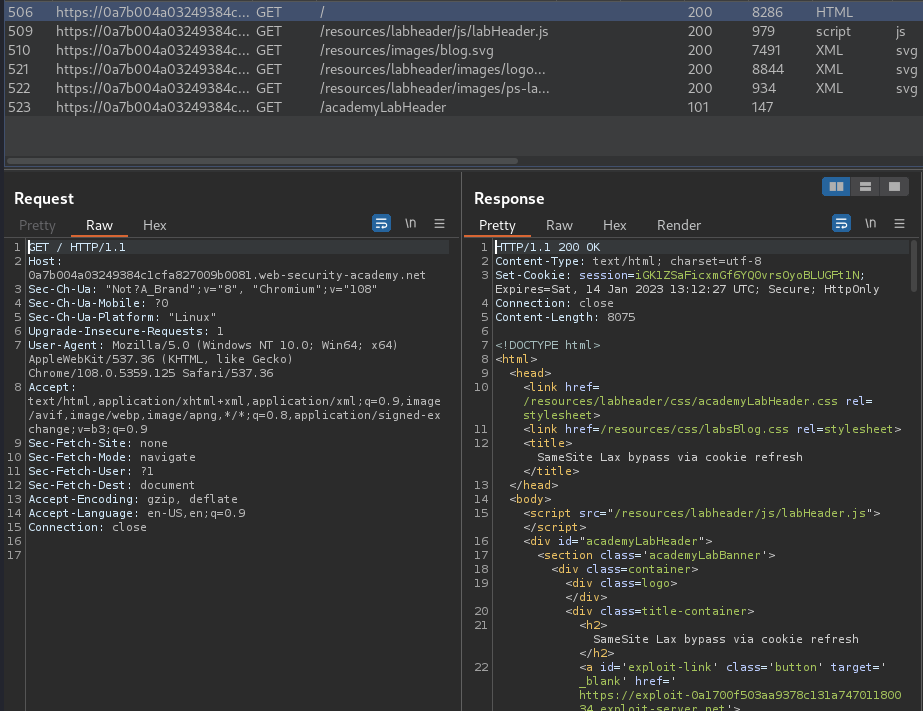Select history row 523 /academyLabHeader
Screen dimensions: 923x711
point(463,107)
